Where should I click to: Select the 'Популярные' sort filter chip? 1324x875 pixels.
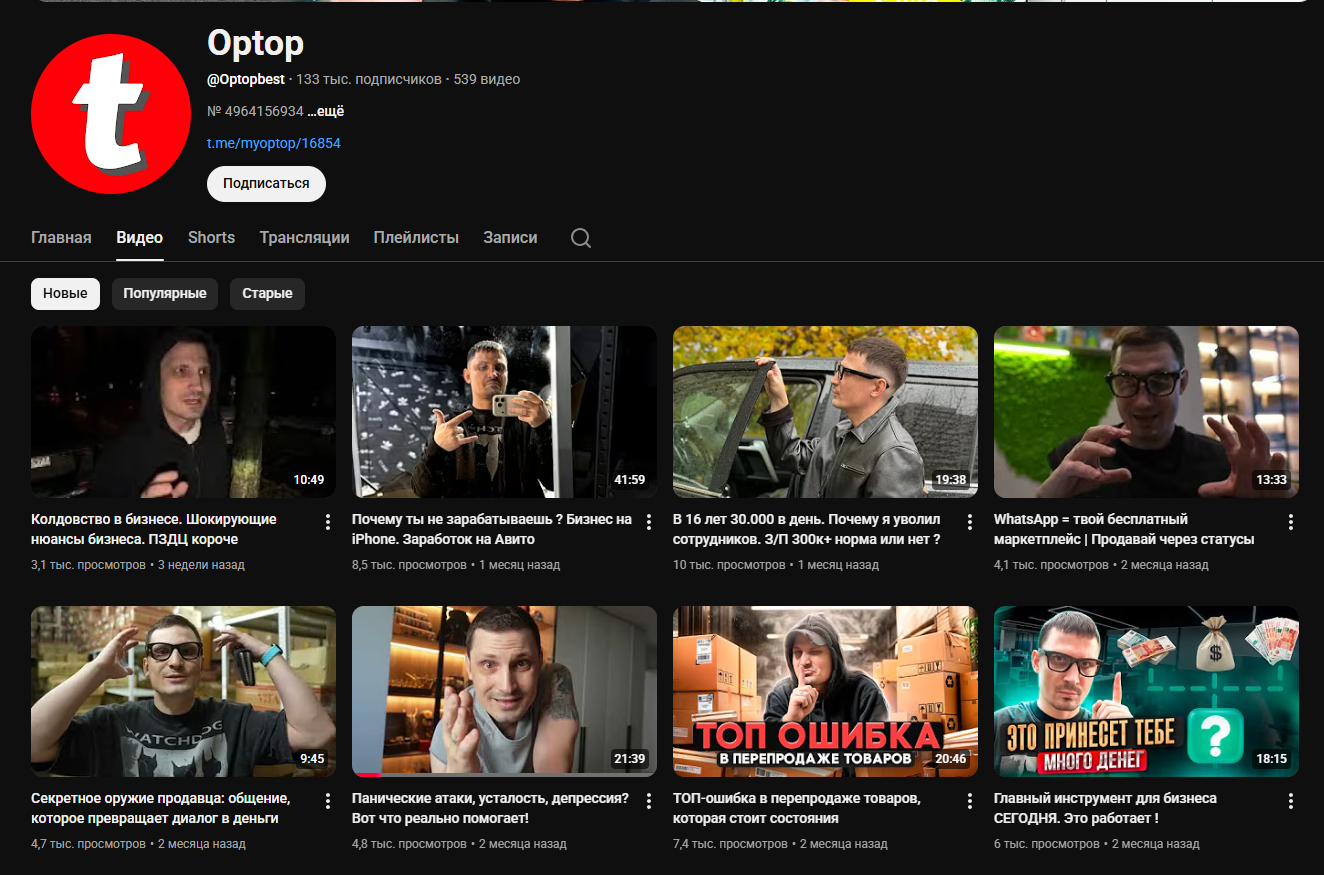point(165,294)
